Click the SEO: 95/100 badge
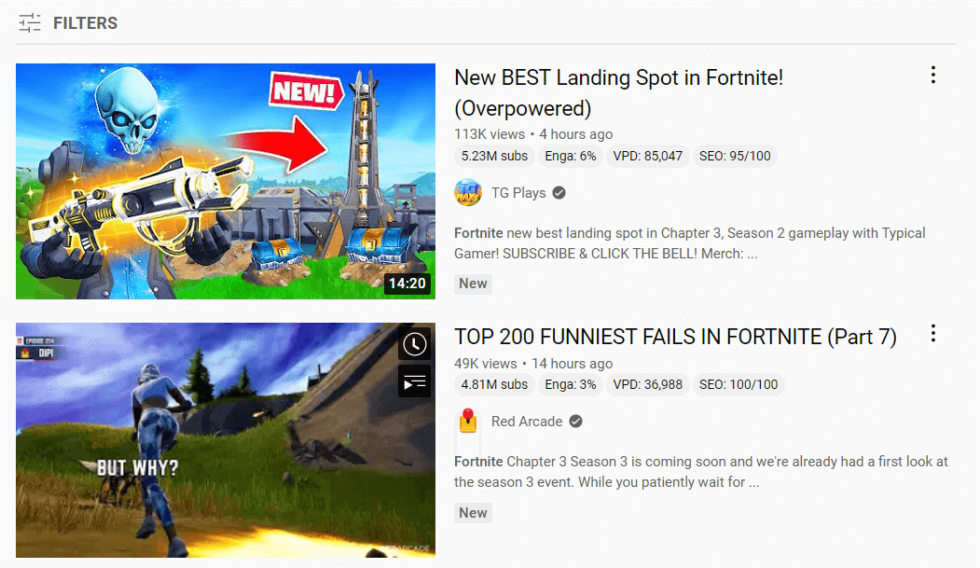Viewport: 980px width, 568px height. click(x=734, y=156)
